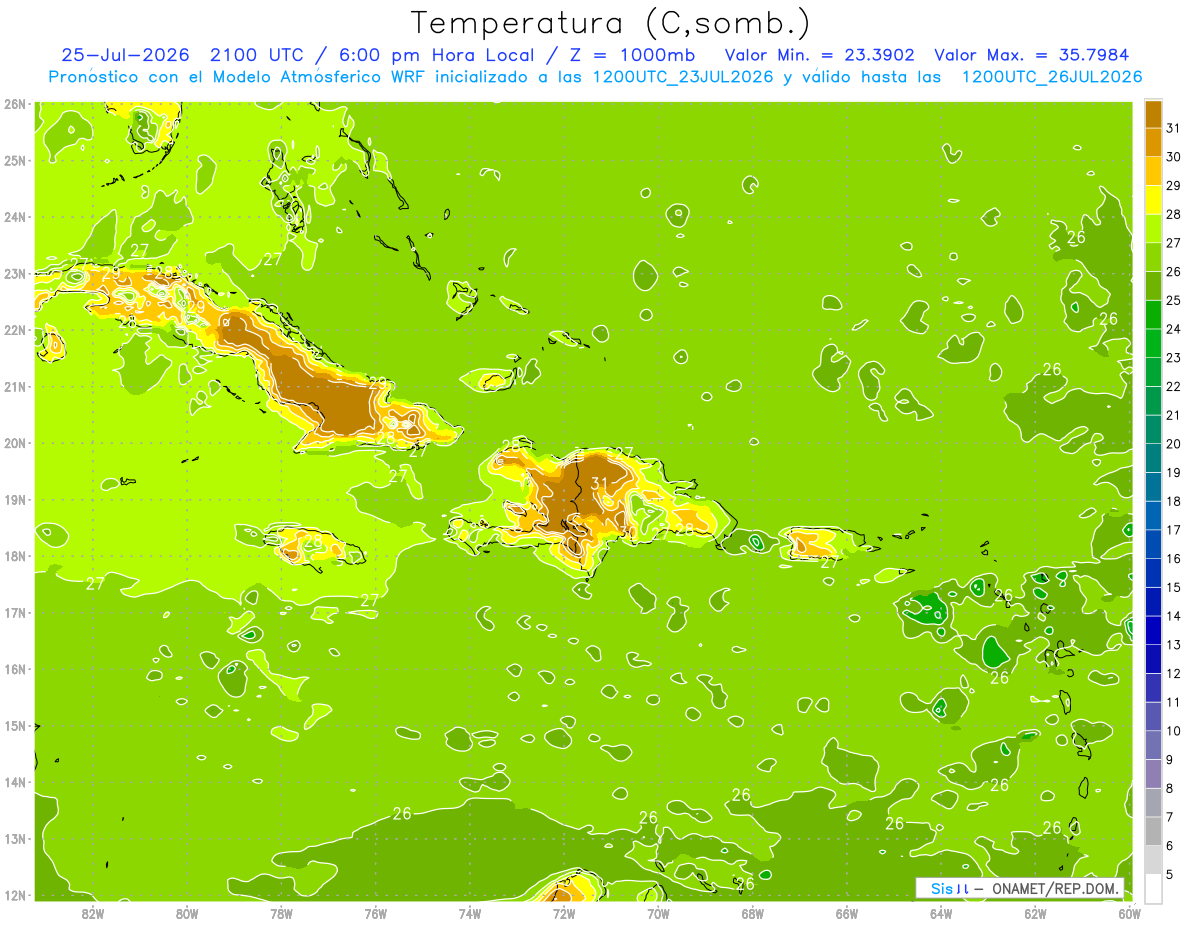Viewport: 1200px width, 927px height.
Task: Click the "74W" longitude axis label
Action: pyautogui.click(x=470, y=913)
